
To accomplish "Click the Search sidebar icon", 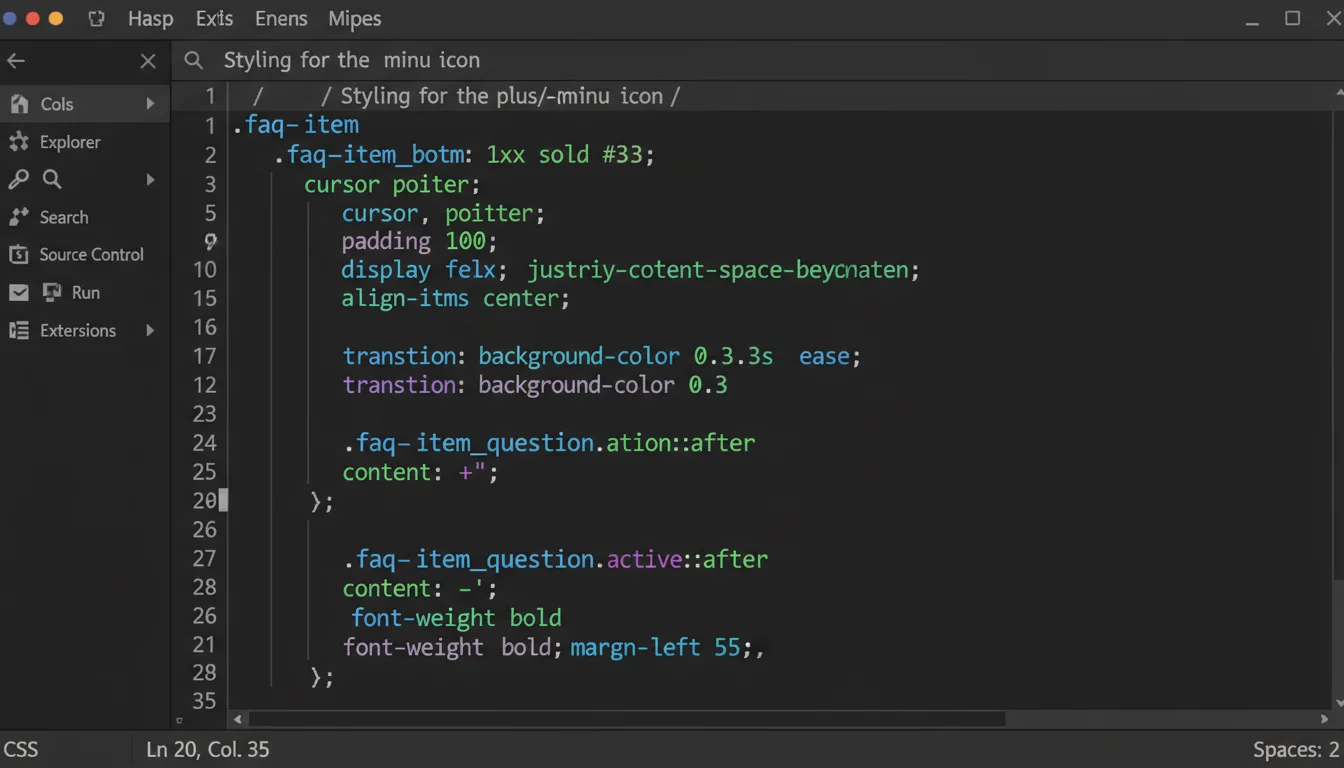I will tap(19, 217).
